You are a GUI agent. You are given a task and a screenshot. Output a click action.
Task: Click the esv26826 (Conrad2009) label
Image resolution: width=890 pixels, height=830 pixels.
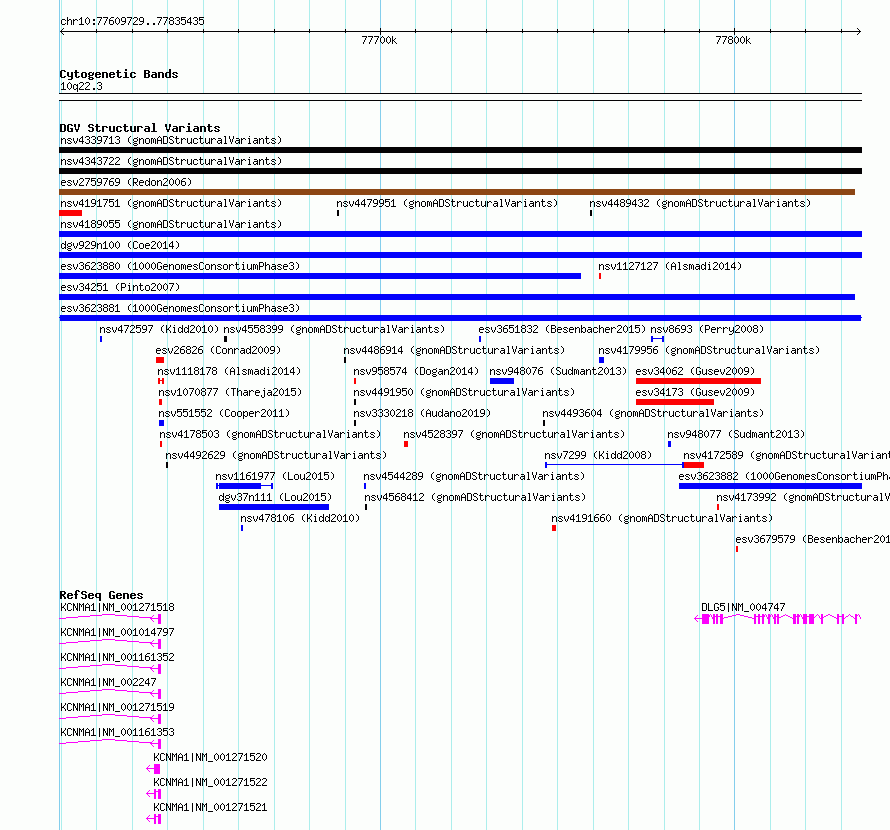pyautogui.click(x=218, y=350)
